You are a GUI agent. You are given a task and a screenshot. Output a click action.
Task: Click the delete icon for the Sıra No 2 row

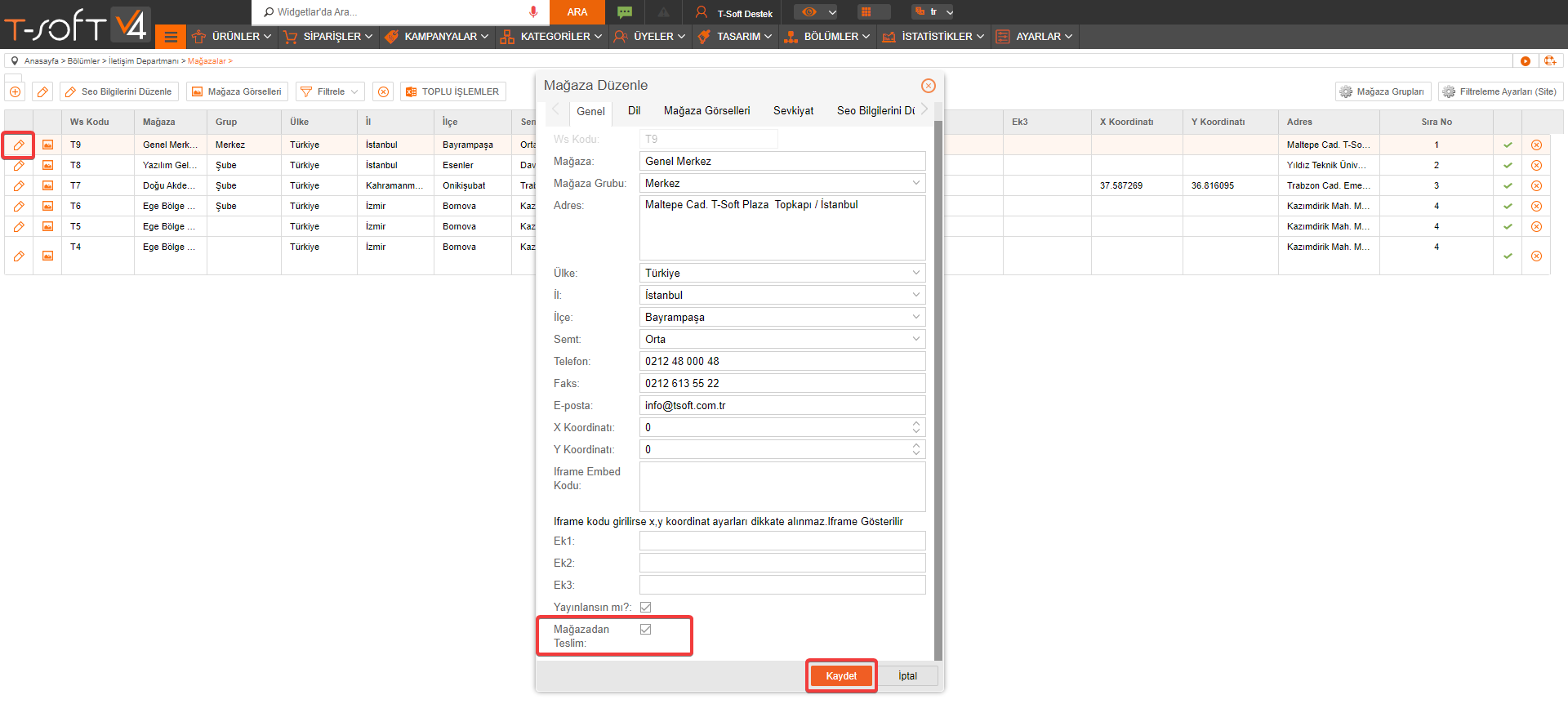tap(1536, 165)
